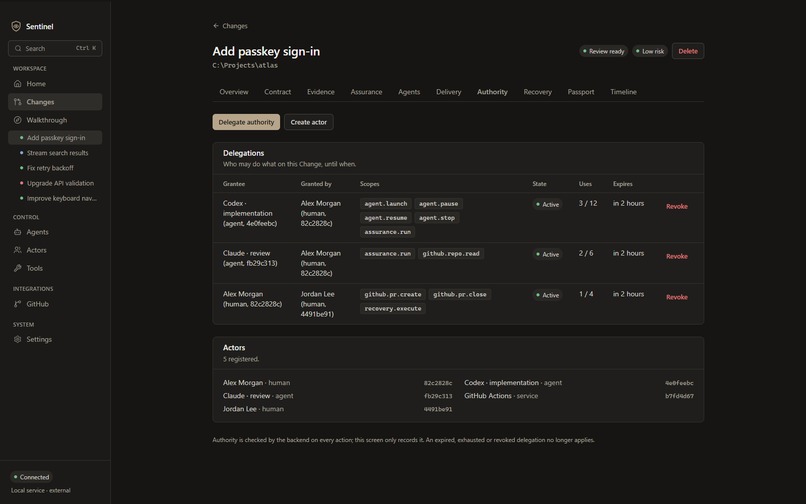Click the agent.stop scope tag

pos(437,218)
